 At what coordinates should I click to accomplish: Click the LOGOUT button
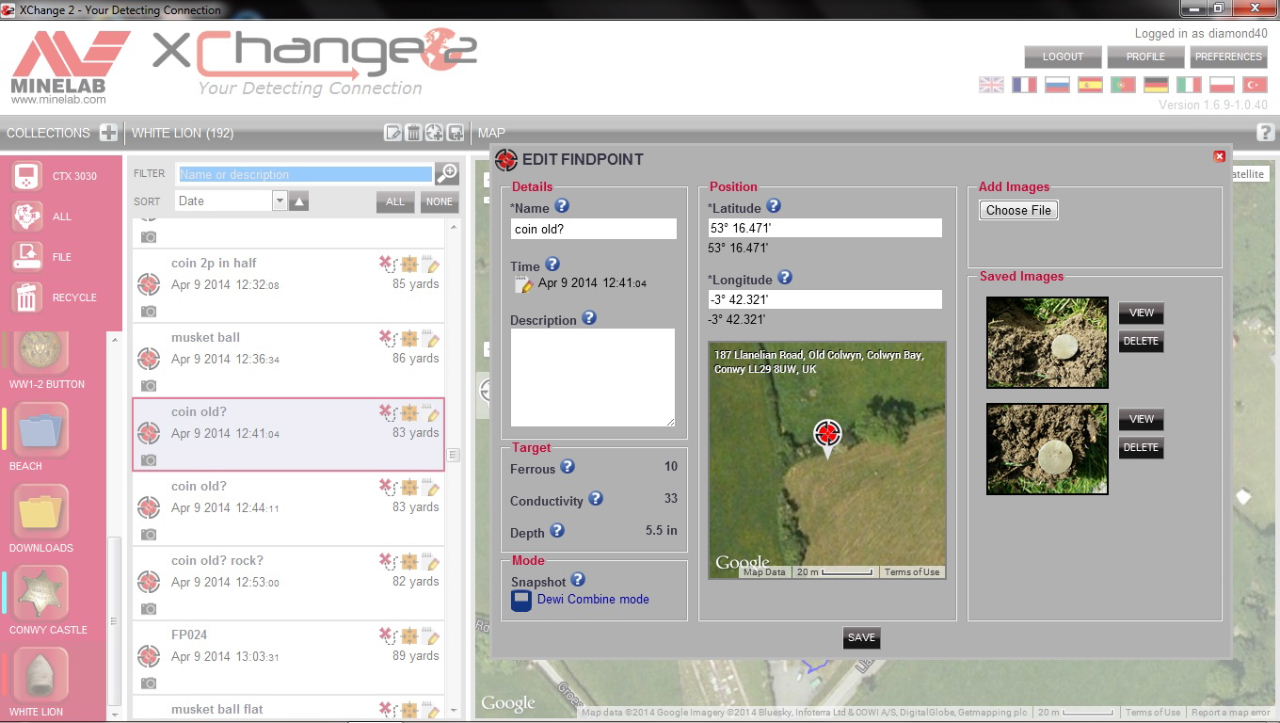click(1063, 57)
